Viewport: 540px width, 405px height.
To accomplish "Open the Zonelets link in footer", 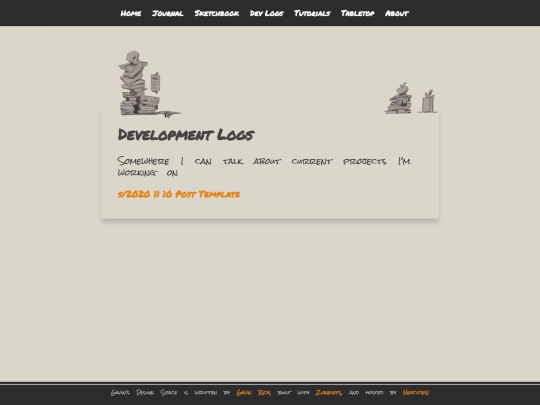I will pos(329,393).
